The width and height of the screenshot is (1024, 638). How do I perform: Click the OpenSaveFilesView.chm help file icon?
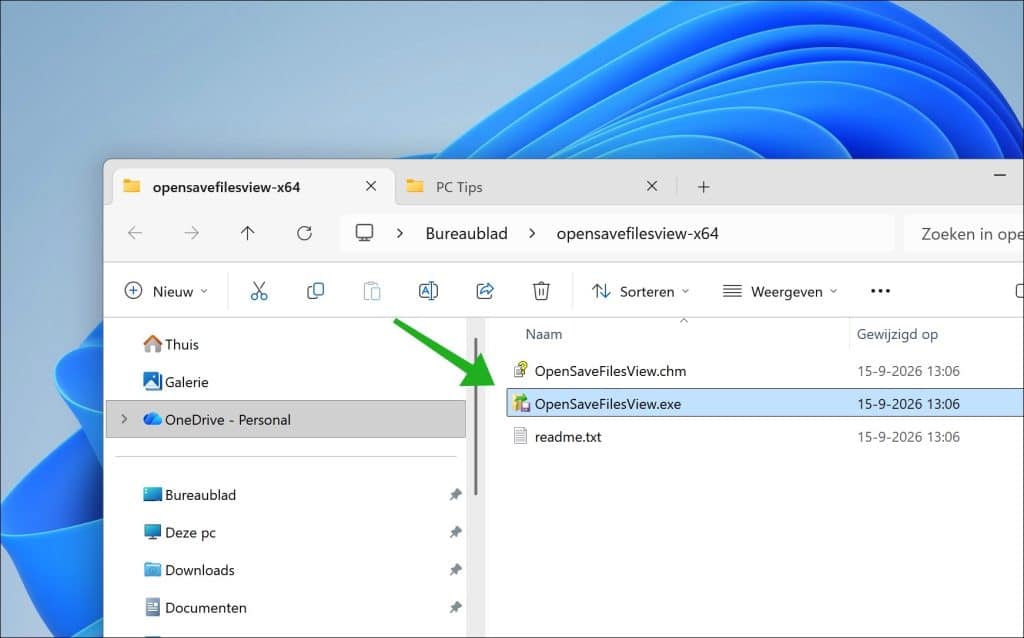click(520, 370)
